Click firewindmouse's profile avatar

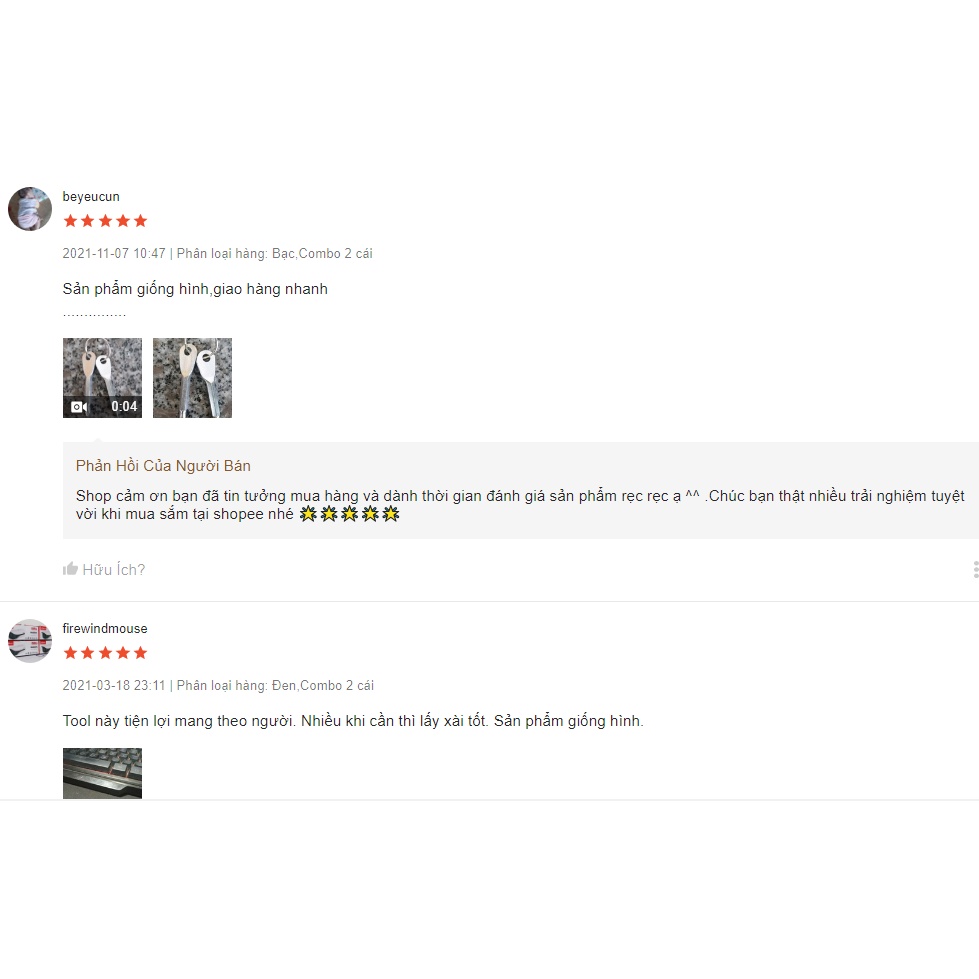(30, 641)
